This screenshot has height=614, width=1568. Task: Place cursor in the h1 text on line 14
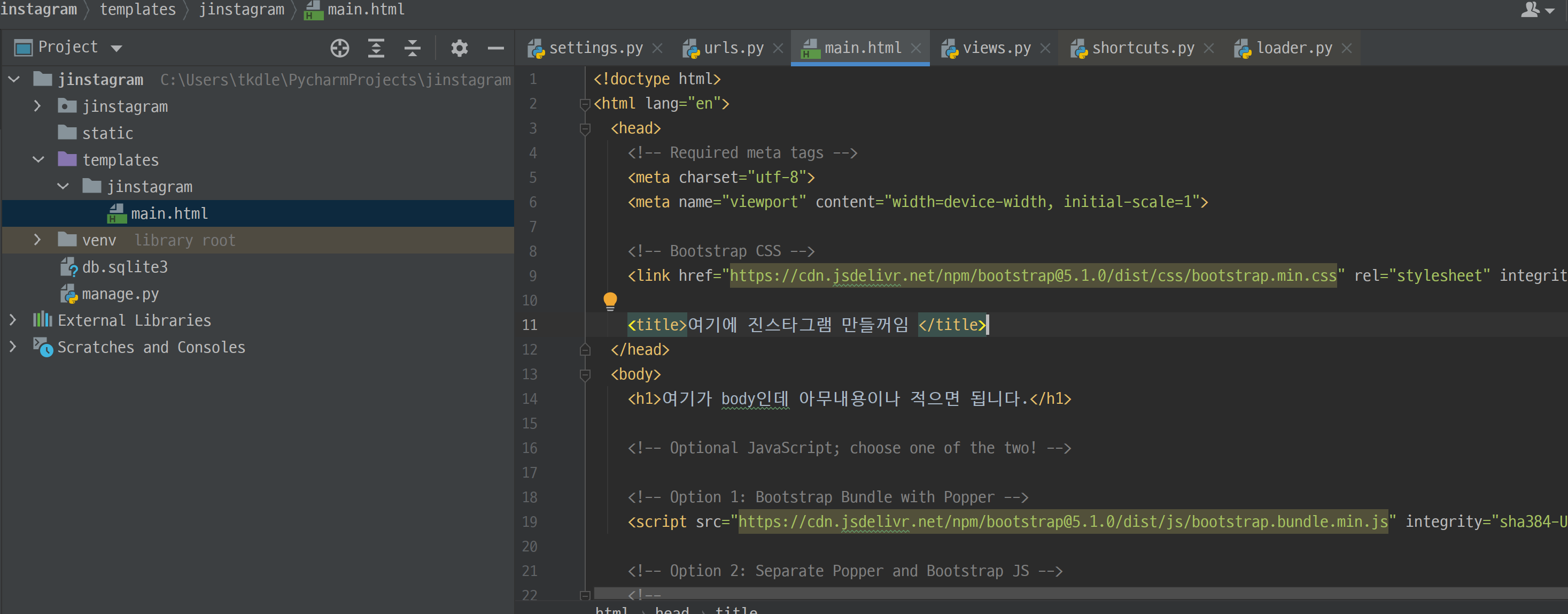click(x=845, y=399)
